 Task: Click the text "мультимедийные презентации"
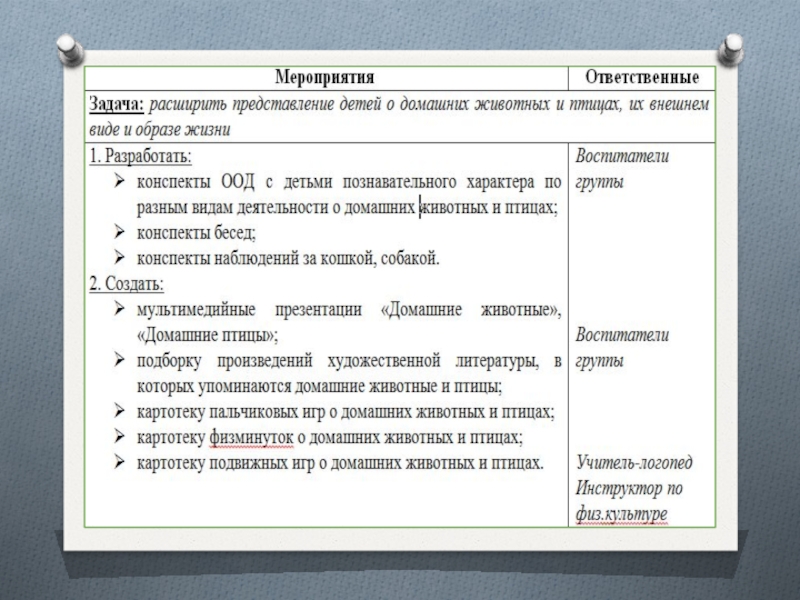coord(248,310)
